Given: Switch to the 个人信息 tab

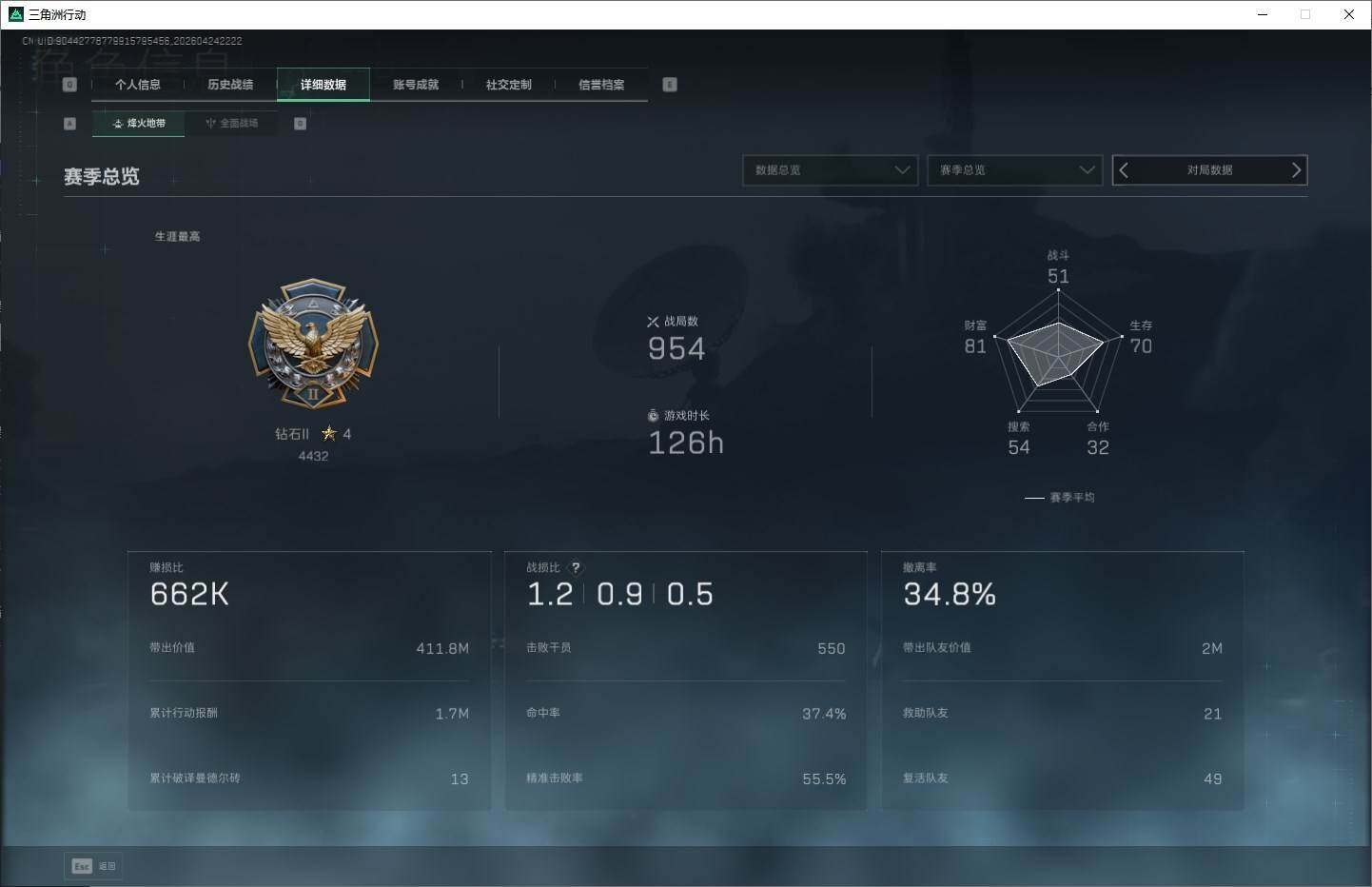Looking at the screenshot, I should (138, 85).
